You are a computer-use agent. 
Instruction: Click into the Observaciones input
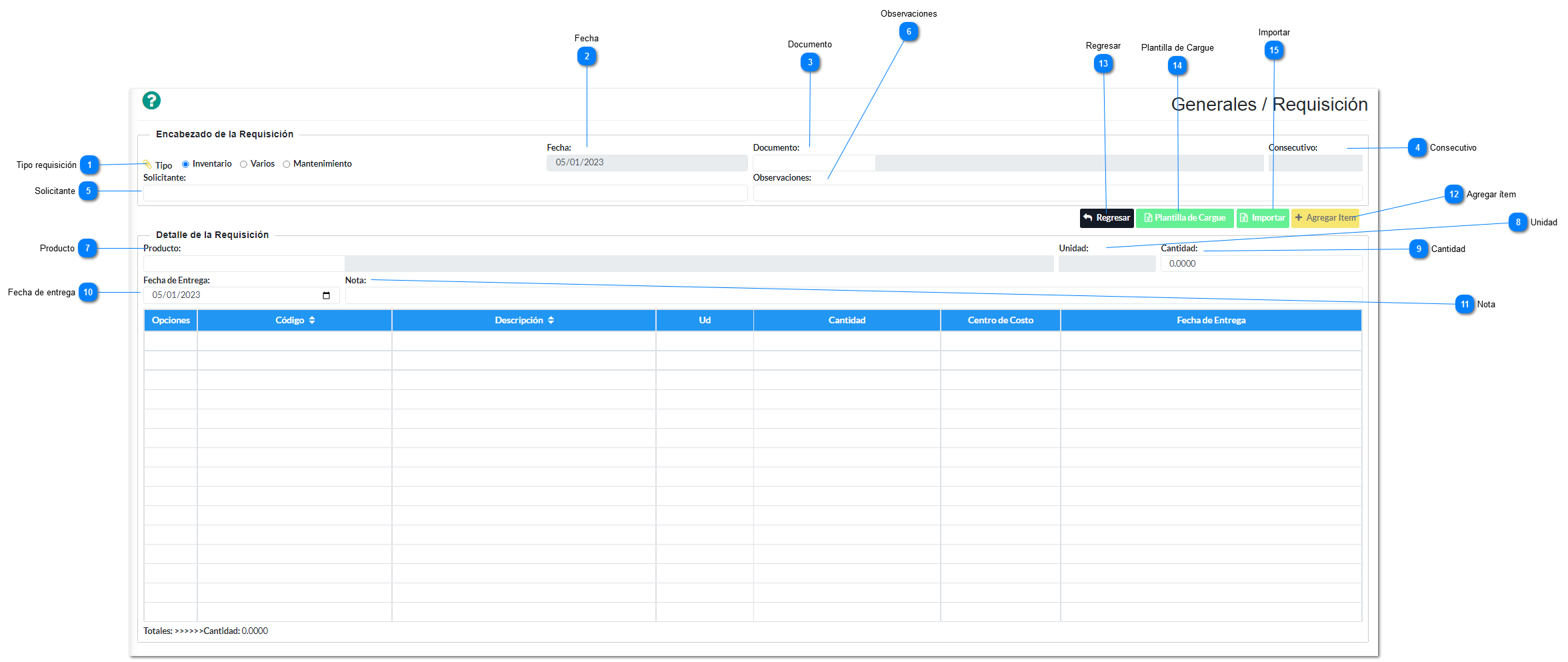(1057, 193)
